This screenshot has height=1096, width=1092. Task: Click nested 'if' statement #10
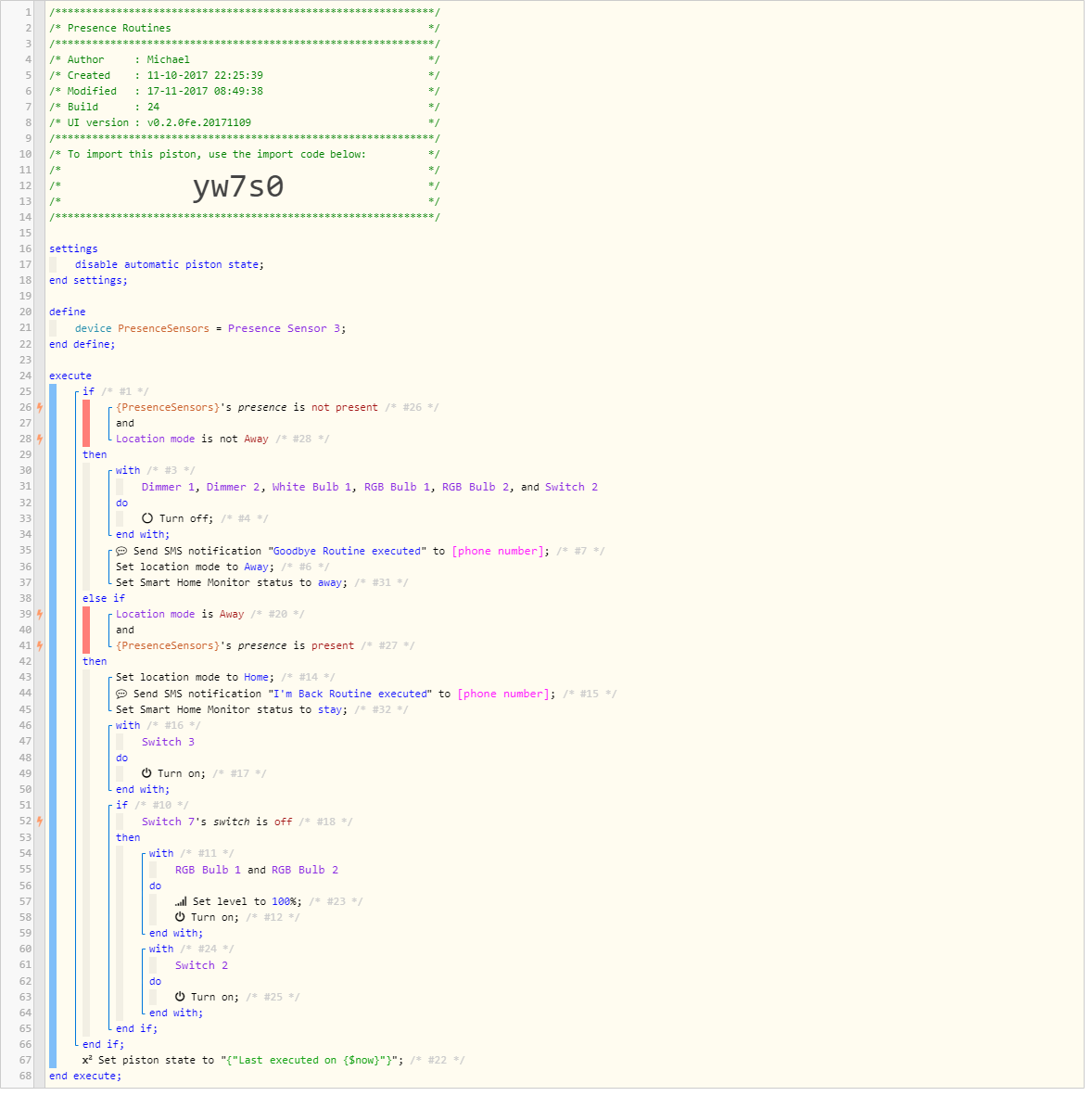121,807
